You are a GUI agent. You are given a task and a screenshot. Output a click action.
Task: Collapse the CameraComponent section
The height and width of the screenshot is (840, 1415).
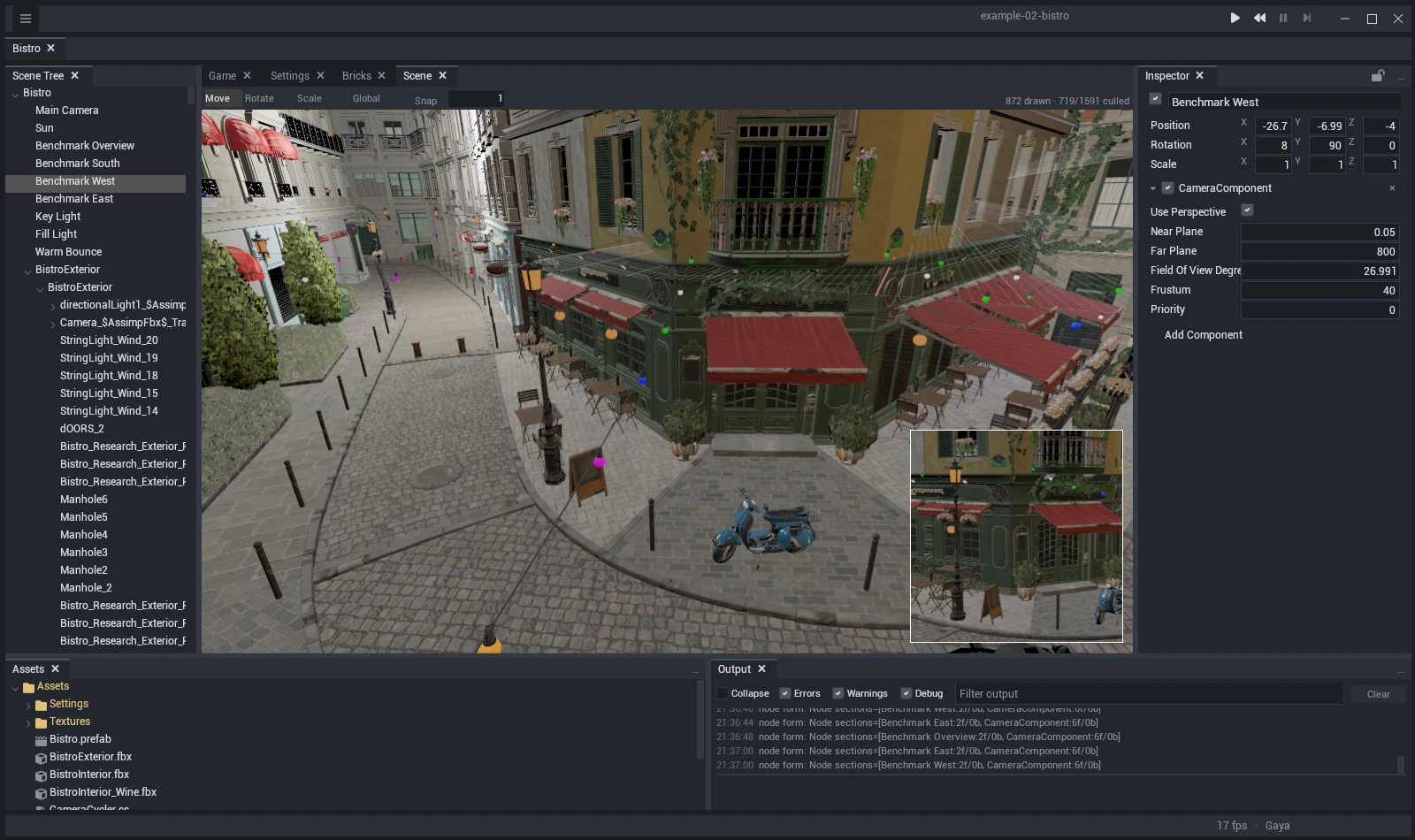coord(1153,188)
